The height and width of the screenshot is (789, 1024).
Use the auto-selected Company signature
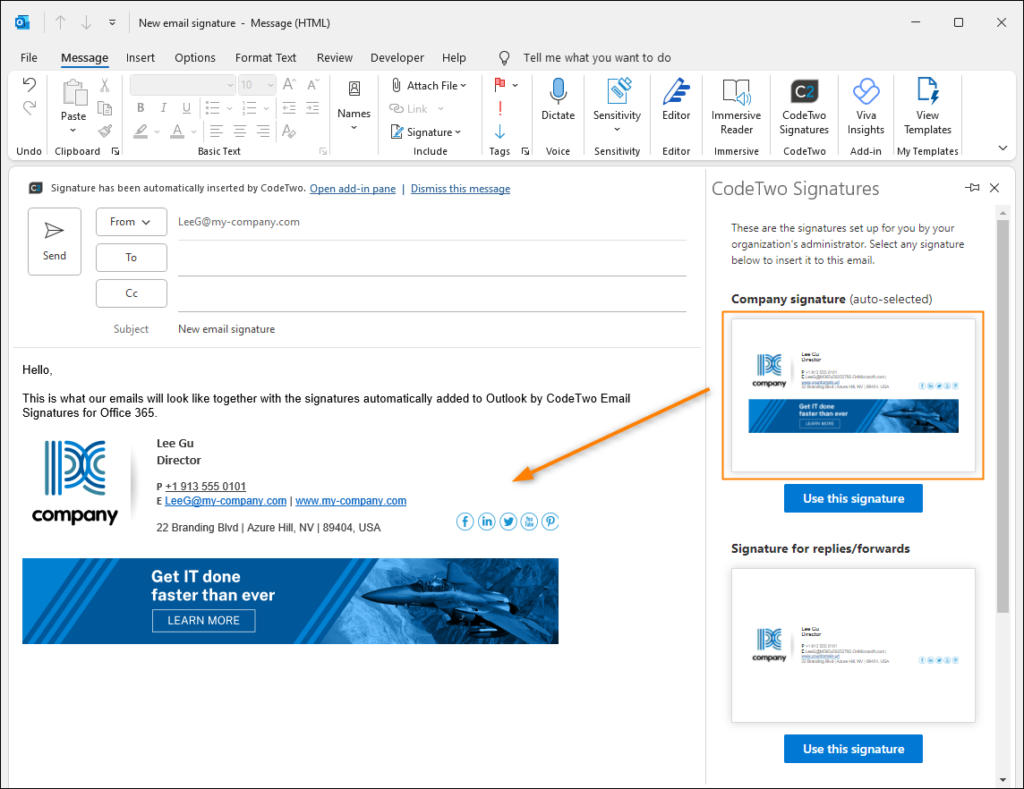point(853,498)
